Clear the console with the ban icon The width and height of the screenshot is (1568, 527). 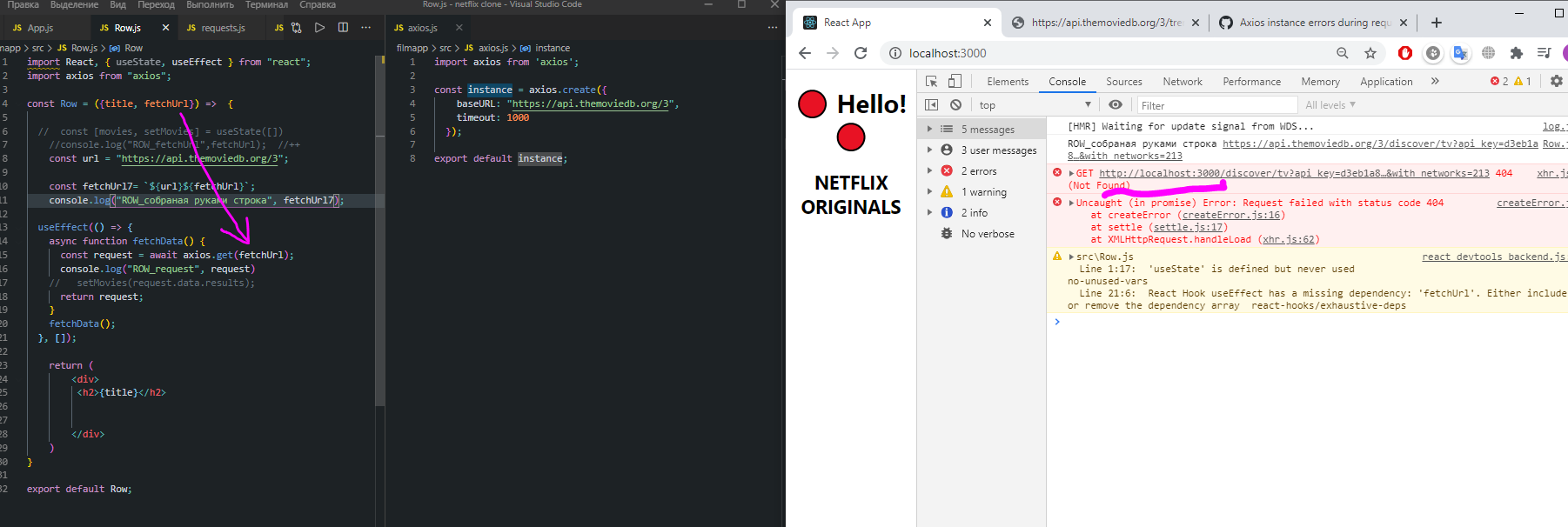tap(955, 105)
